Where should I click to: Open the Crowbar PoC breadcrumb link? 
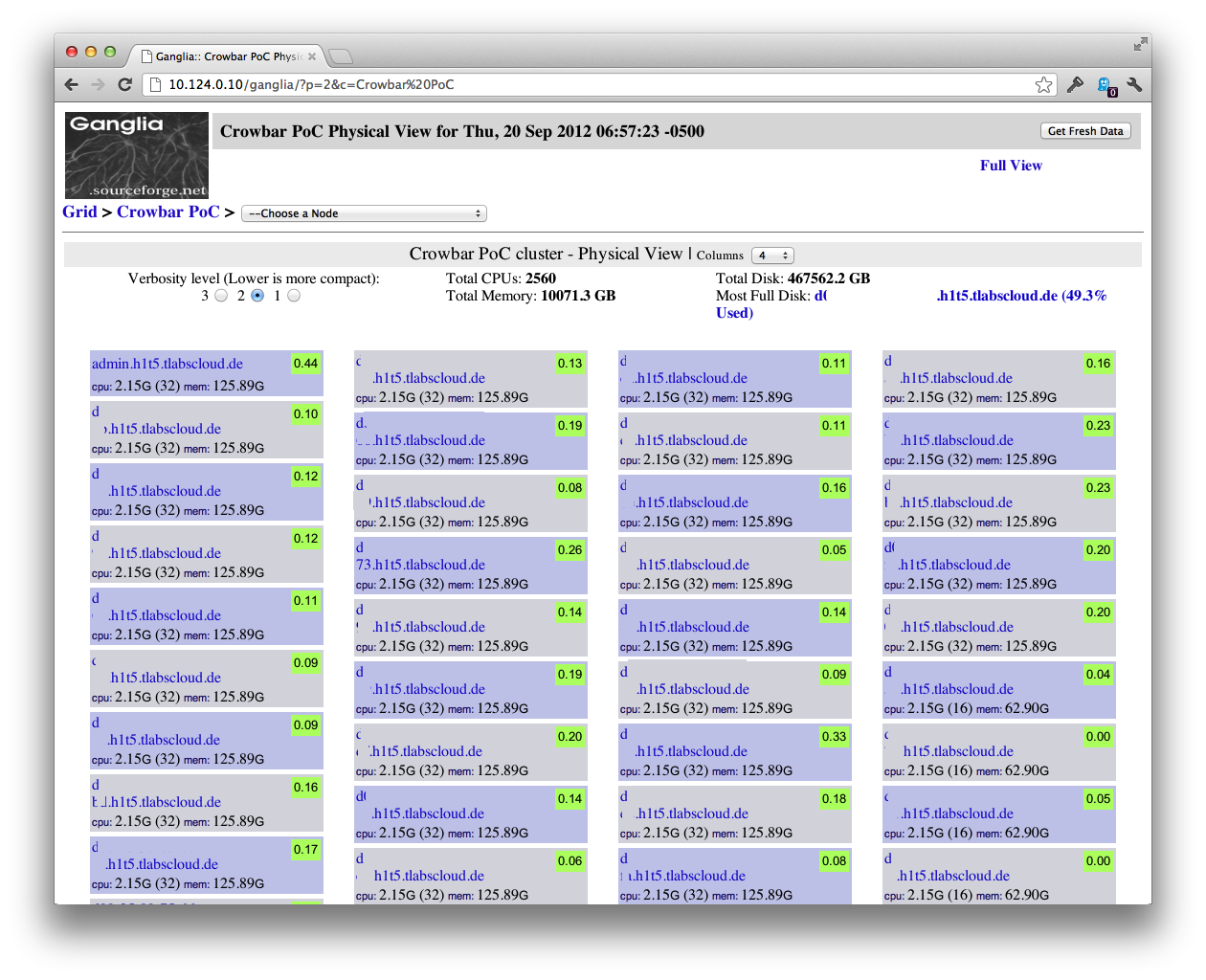tap(168, 212)
